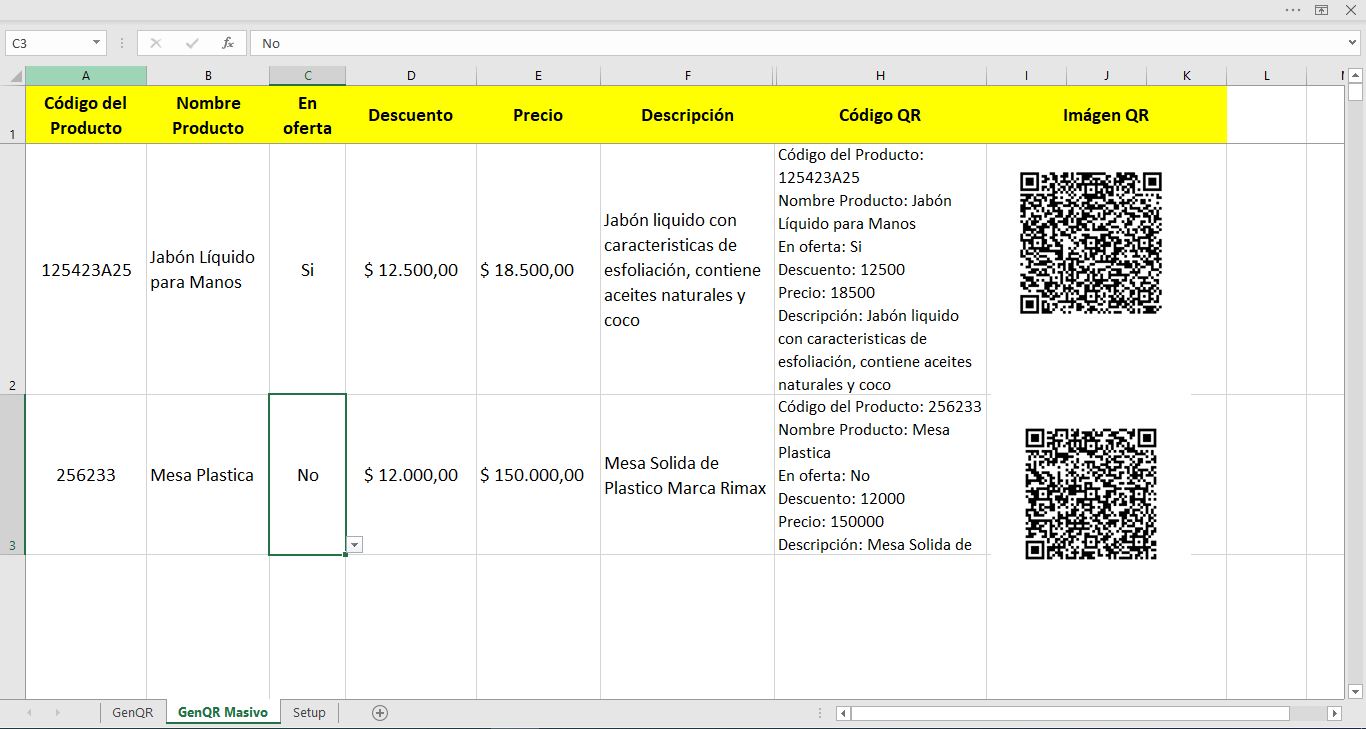Select cell with code 125423A25
Viewport: 1366px width, 729px height.
pyautogui.click(x=86, y=269)
